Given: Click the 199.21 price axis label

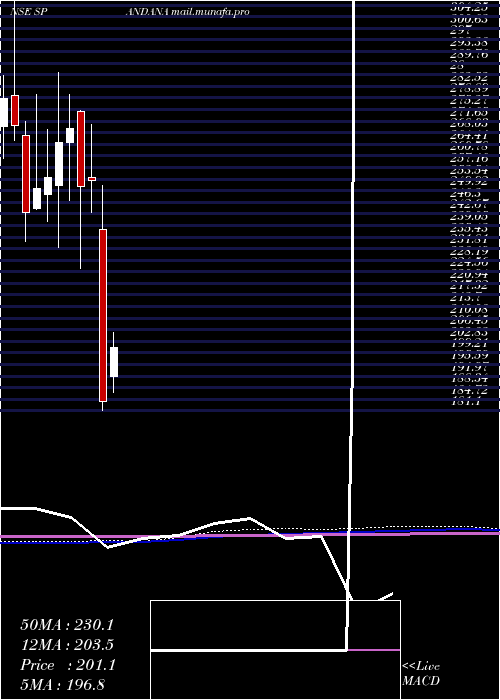Looking at the screenshot, I should pyautogui.click(x=469, y=344).
